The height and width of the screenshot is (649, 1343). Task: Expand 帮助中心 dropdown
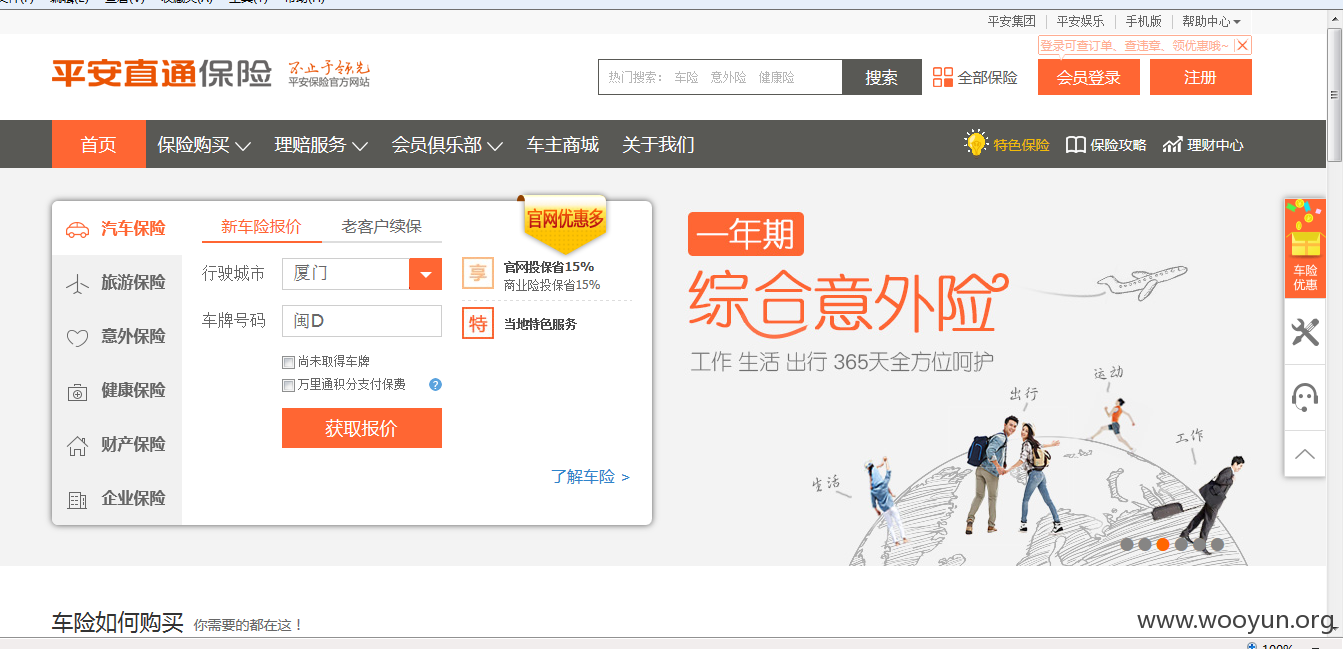[x=1212, y=21]
